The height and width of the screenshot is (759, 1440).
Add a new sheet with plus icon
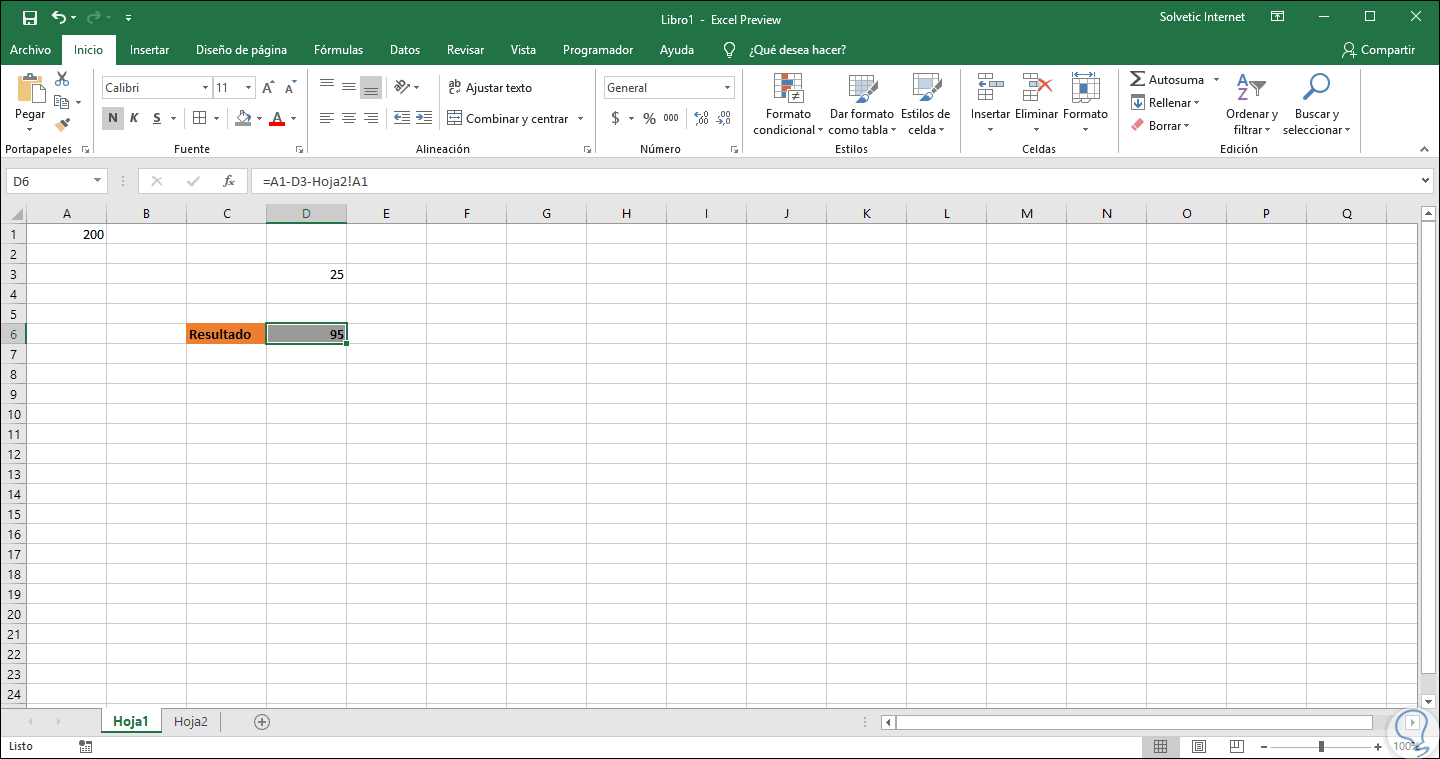[x=262, y=721]
